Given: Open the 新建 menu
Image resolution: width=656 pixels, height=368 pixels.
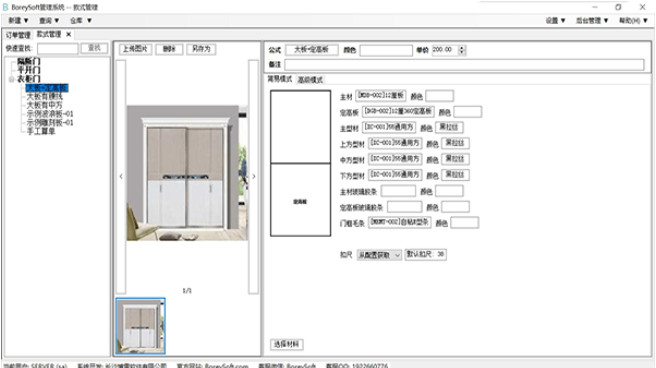Looking at the screenshot, I should 18,20.
